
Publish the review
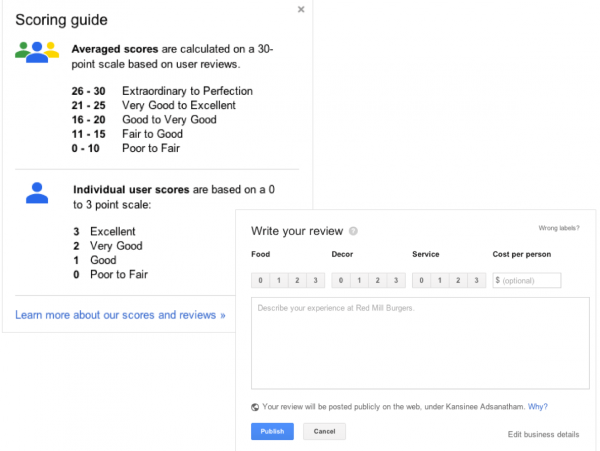(x=272, y=431)
